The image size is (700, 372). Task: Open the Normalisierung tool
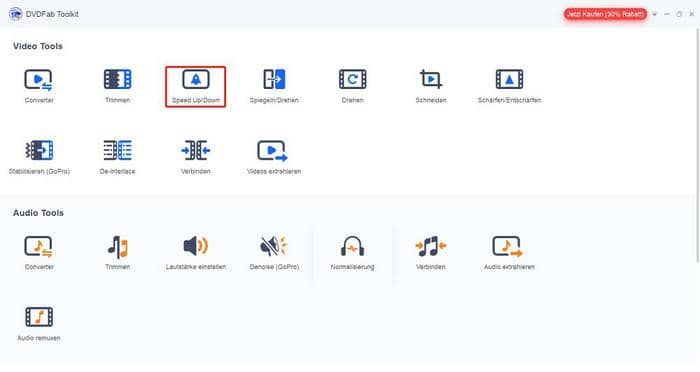click(x=352, y=253)
